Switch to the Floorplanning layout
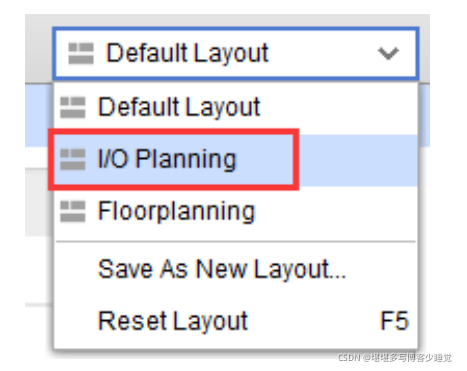467x371 pixels. [176, 211]
